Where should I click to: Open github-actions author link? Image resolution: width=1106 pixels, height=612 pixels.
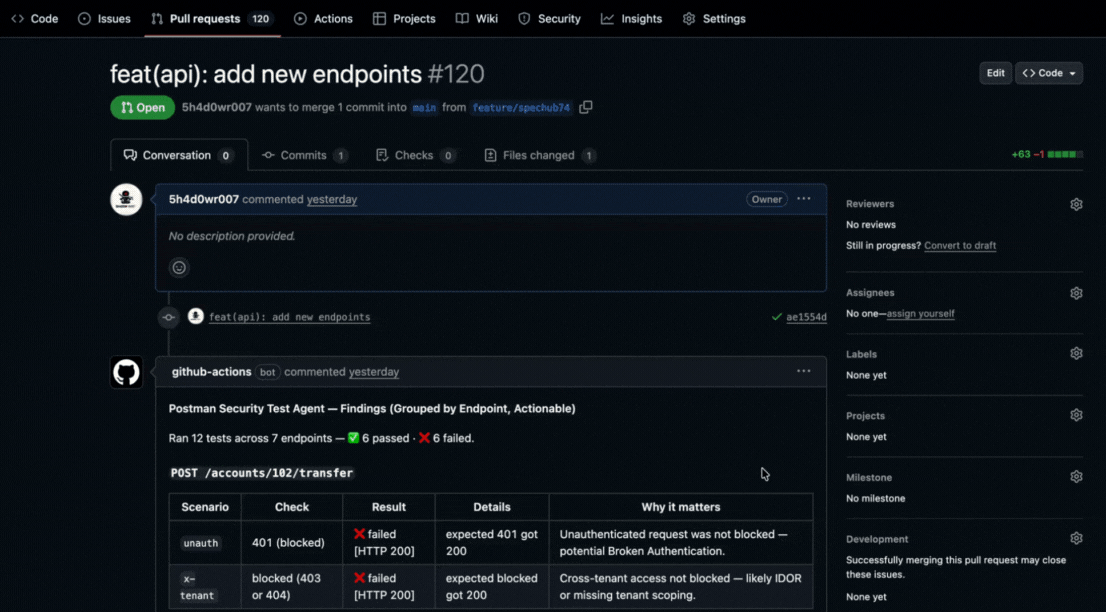(212, 372)
